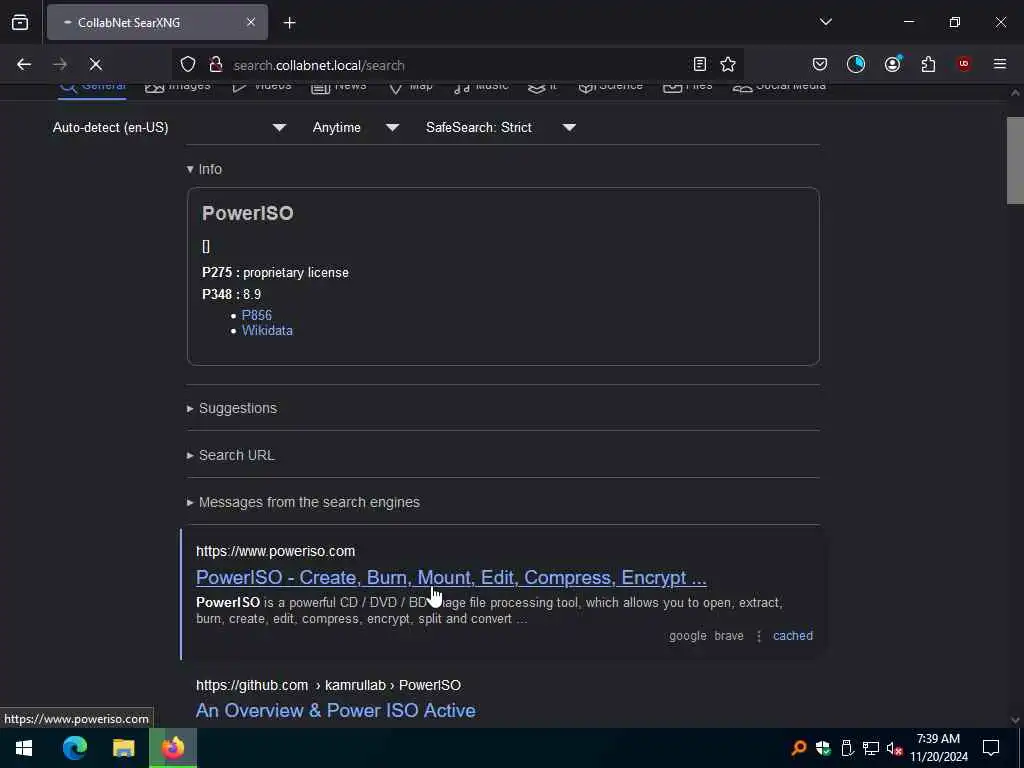Viewport: 1024px width, 768px height.
Task: Toggle reader view in address bar
Action: (x=699, y=64)
